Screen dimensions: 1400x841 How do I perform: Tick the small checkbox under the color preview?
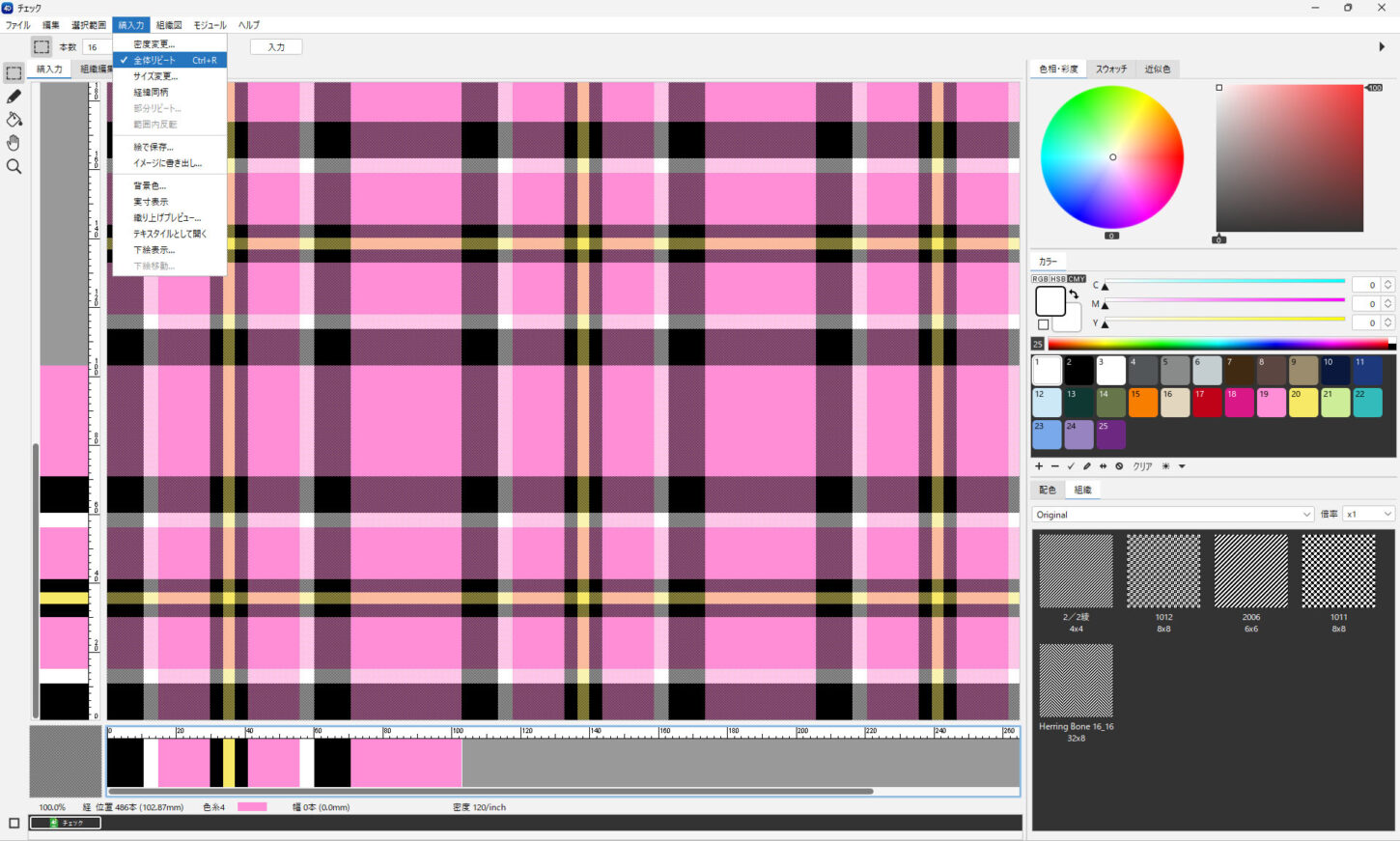coord(1043,324)
